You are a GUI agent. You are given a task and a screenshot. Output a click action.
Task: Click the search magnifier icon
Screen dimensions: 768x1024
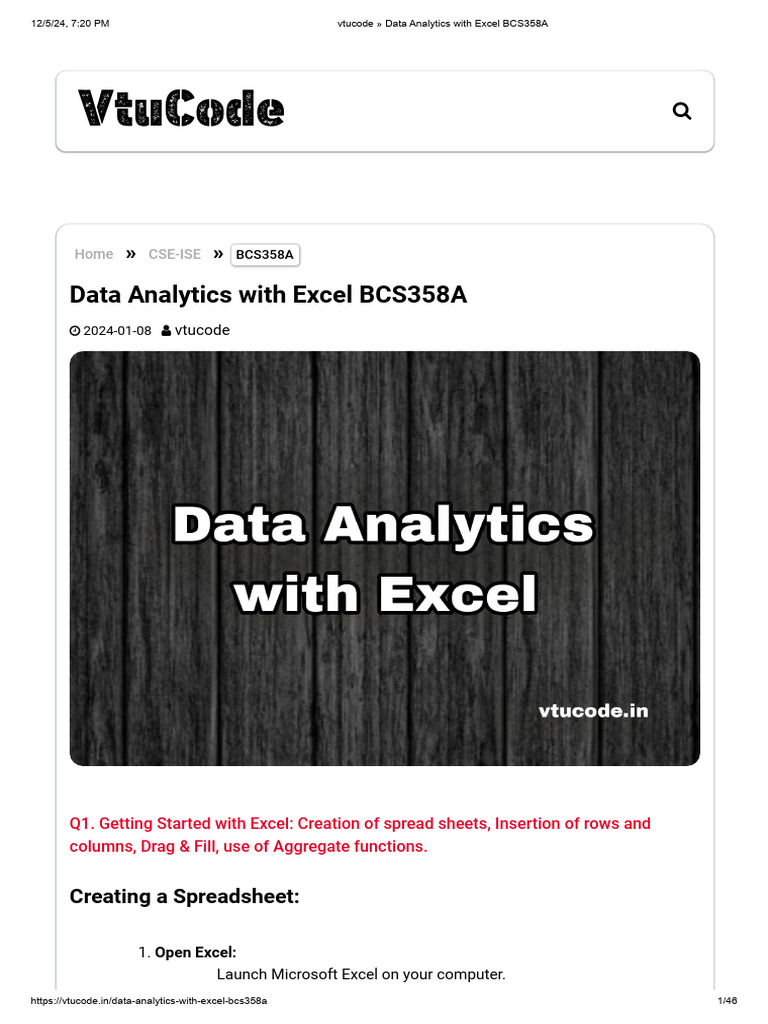[682, 111]
